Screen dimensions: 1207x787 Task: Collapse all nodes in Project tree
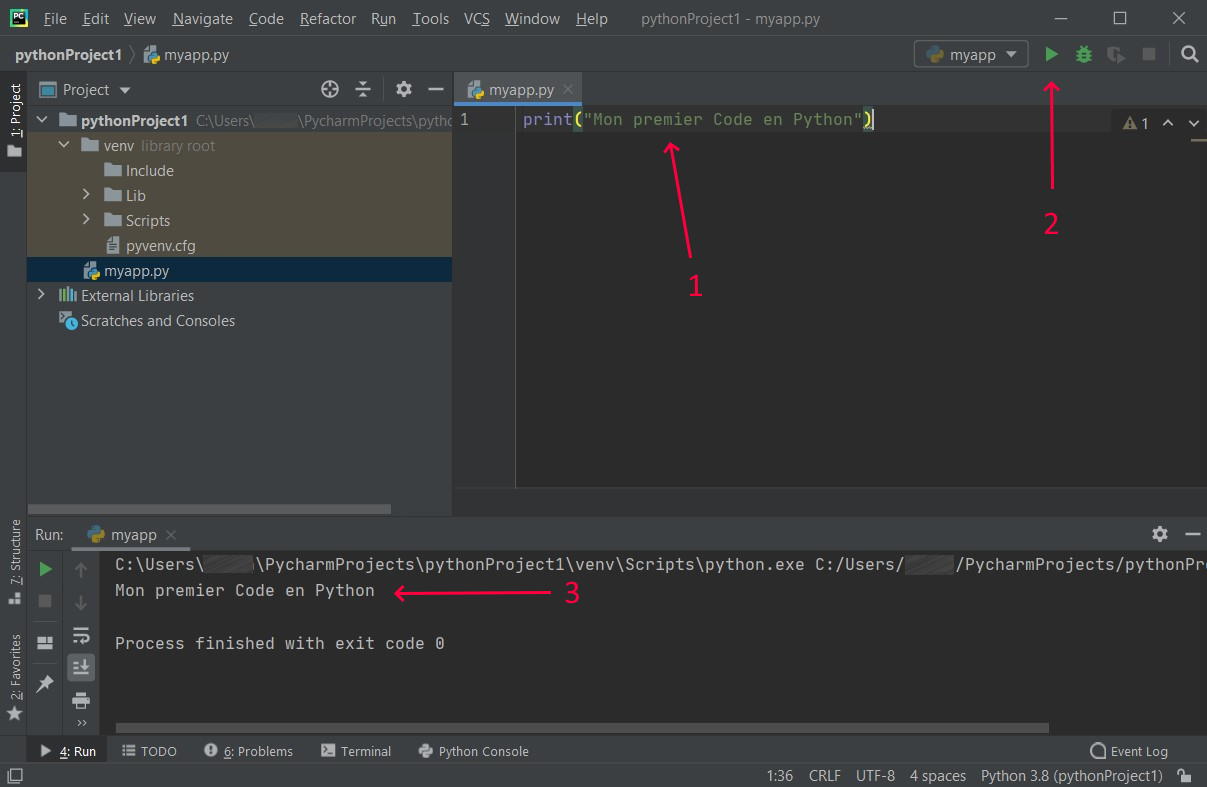[x=363, y=89]
